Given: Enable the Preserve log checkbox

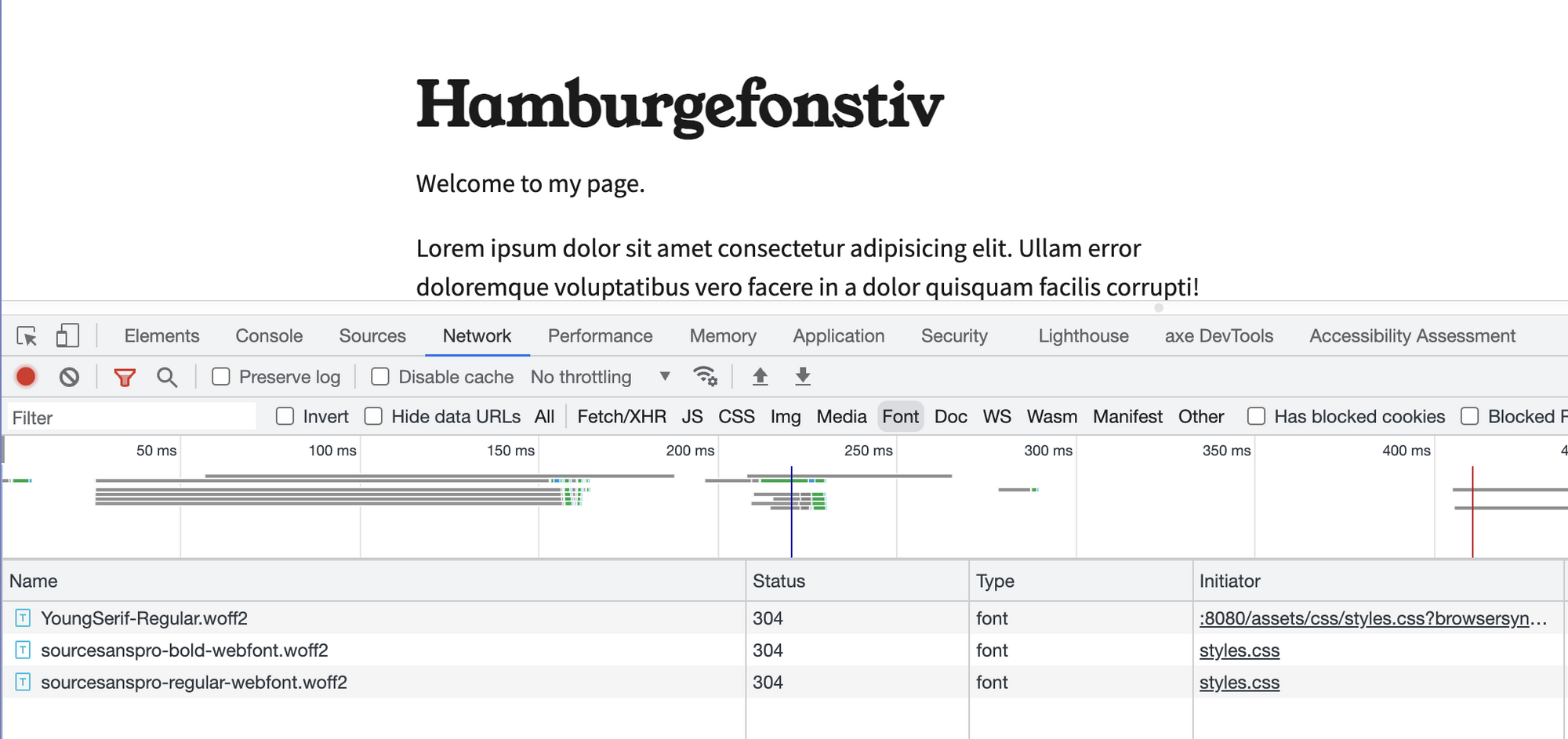Looking at the screenshot, I should [x=221, y=377].
